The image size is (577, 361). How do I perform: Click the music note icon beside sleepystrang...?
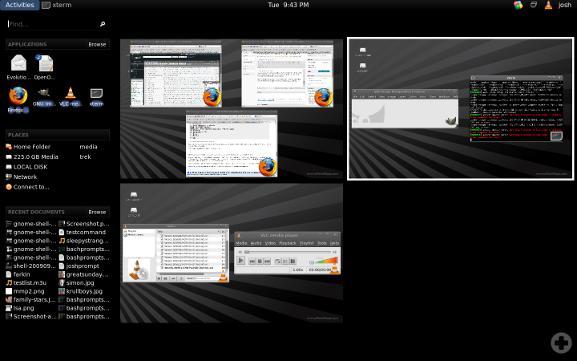[x=62, y=241]
